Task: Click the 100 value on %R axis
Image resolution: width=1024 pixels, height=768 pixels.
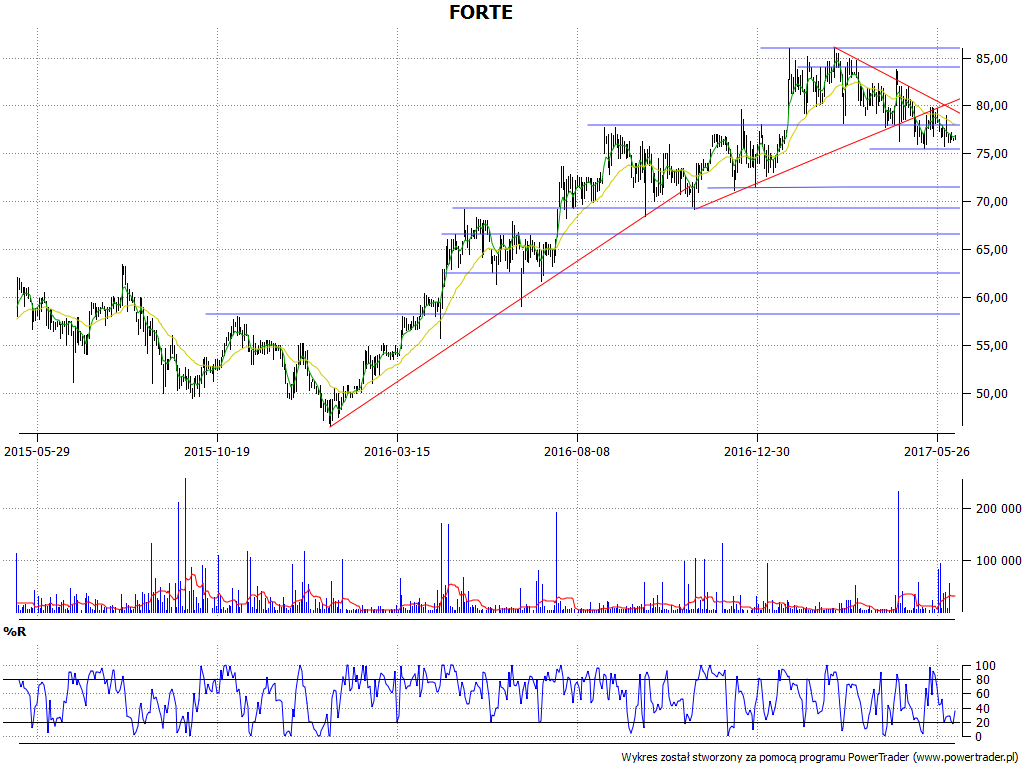Action: (985, 666)
